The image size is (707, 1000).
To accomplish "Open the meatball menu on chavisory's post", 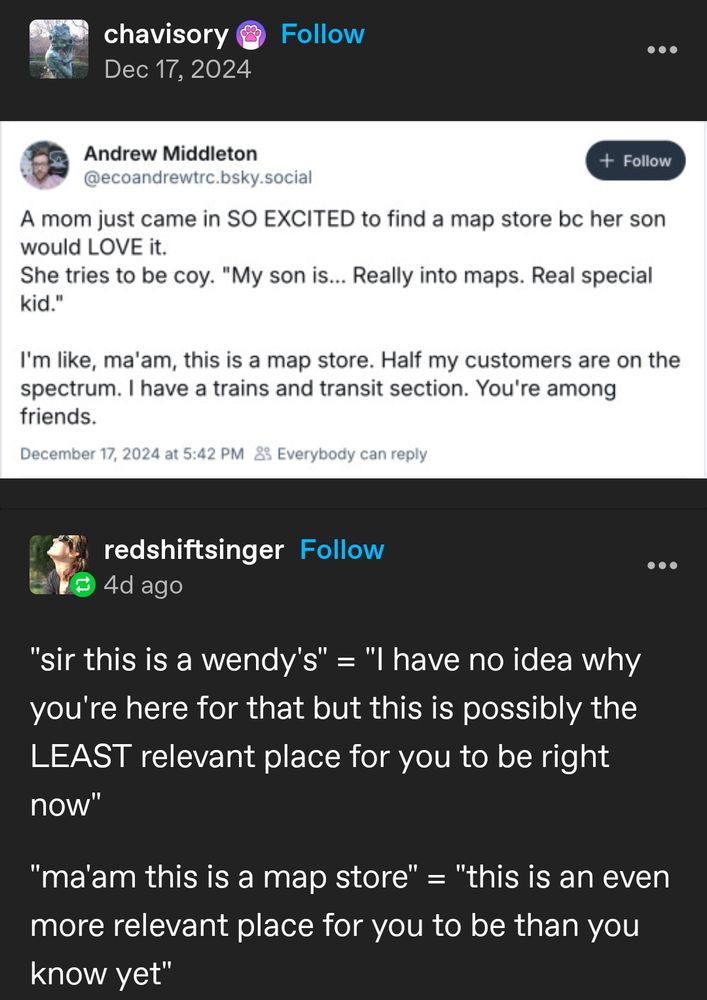I will (663, 49).
